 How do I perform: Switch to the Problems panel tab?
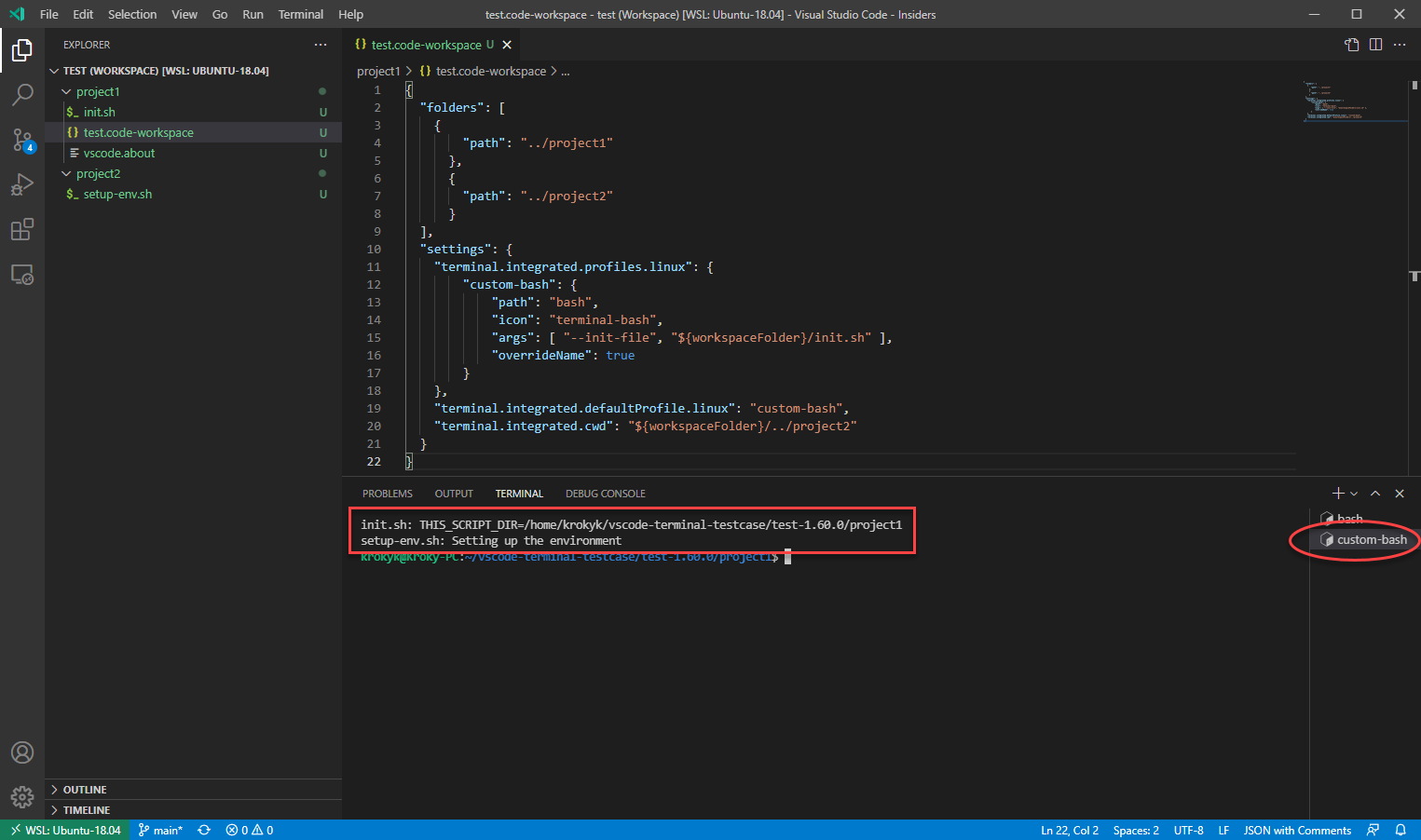coord(388,494)
